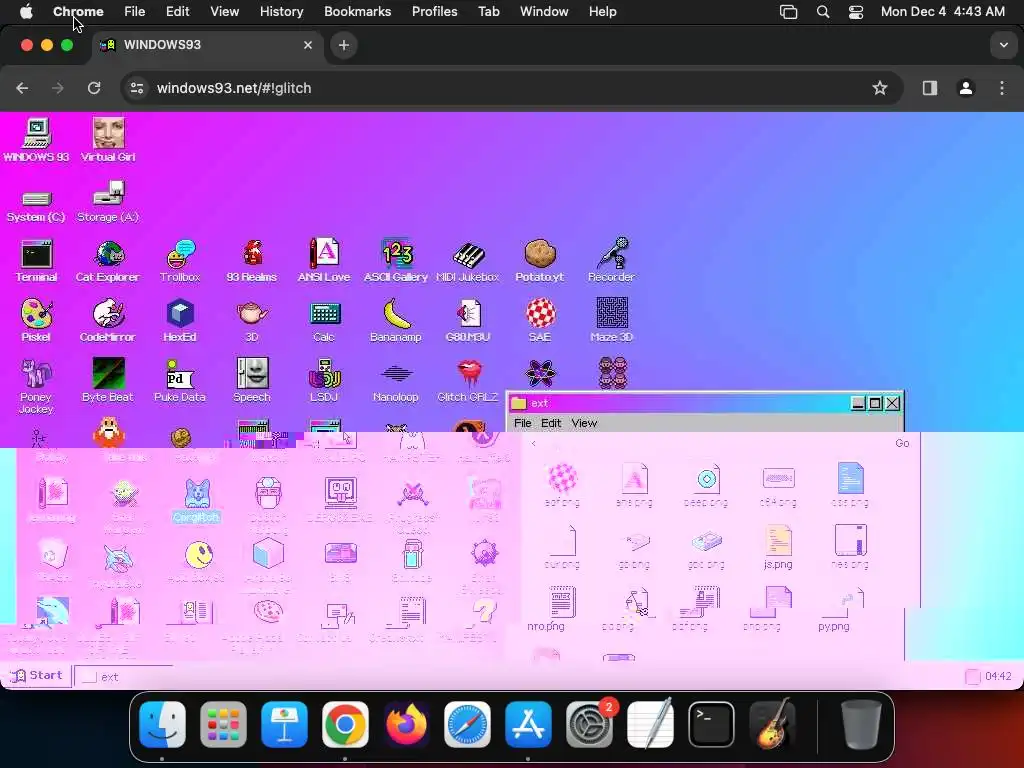Image resolution: width=1024 pixels, height=768 pixels.
Task: Open the HexEd cube icon
Action: click(x=180, y=321)
